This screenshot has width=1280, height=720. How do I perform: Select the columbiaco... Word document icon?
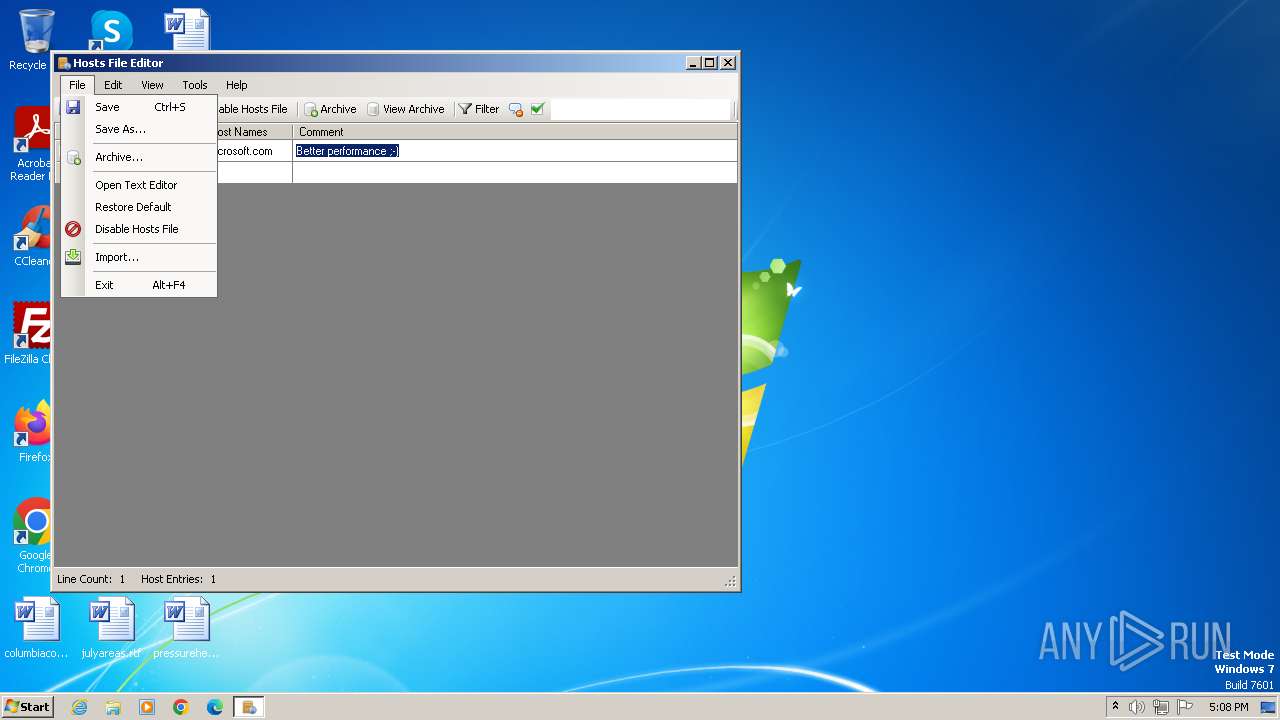click(x=36, y=628)
